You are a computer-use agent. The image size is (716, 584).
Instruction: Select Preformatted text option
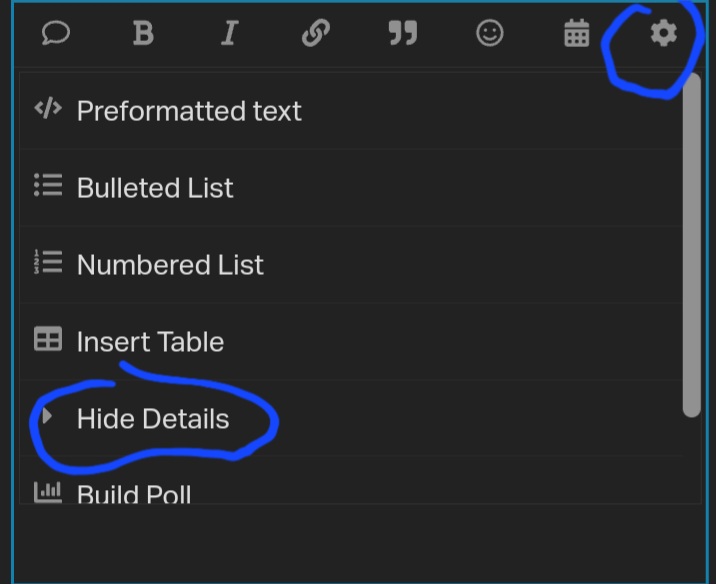(189, 111)
